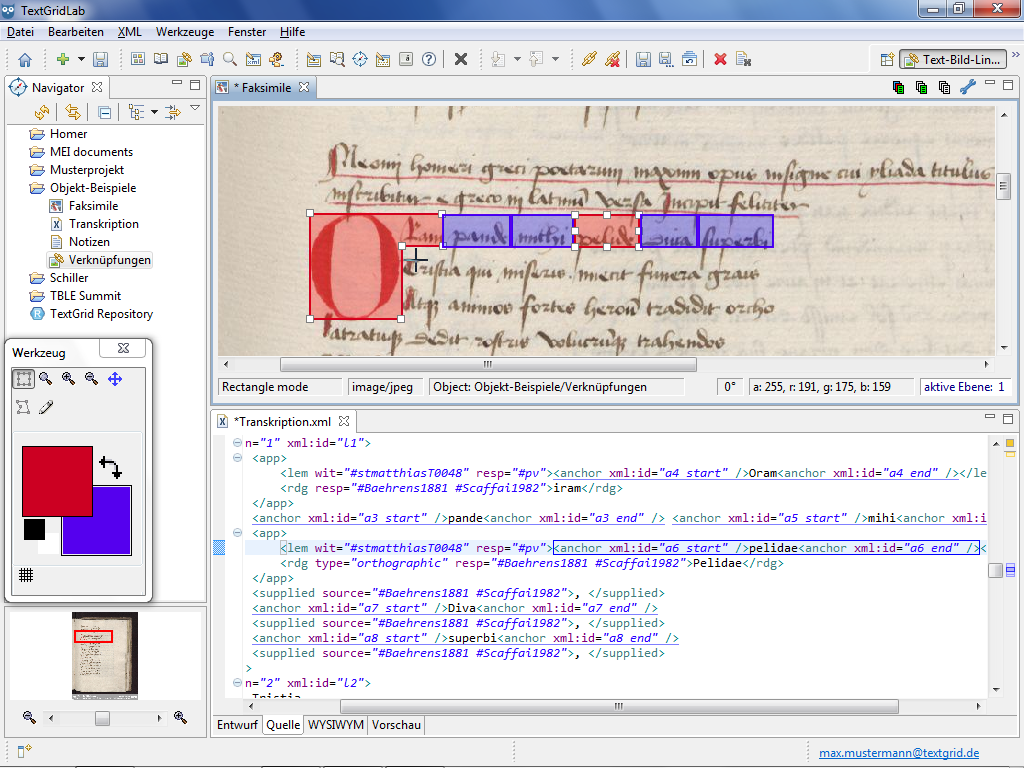This screenshot has height=768, width=1024.
Task: Open the Transkription item in Navigator
Action: pyautogui.click(x=104, y=224)
